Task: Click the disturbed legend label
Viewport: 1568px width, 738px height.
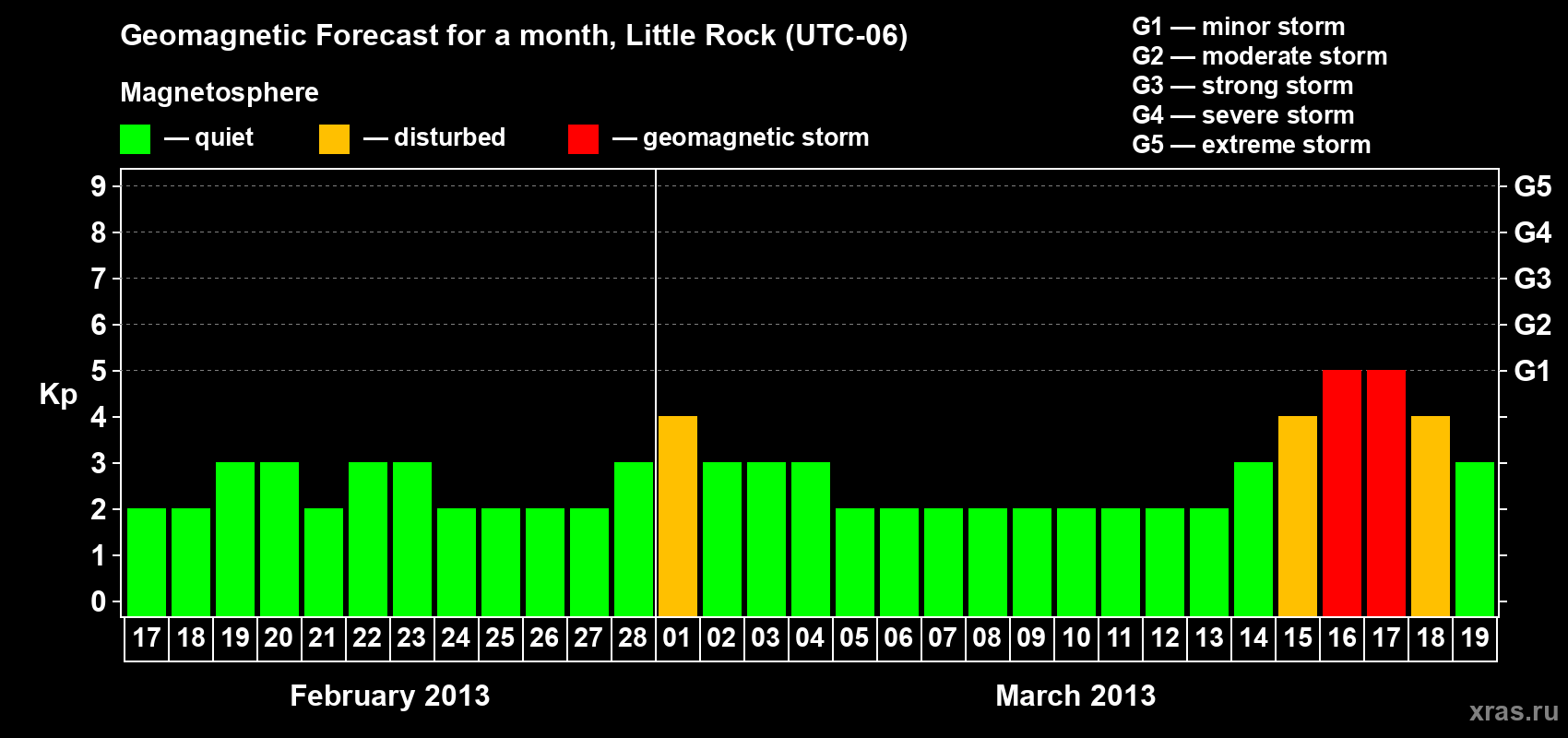Action: (449, 137)
